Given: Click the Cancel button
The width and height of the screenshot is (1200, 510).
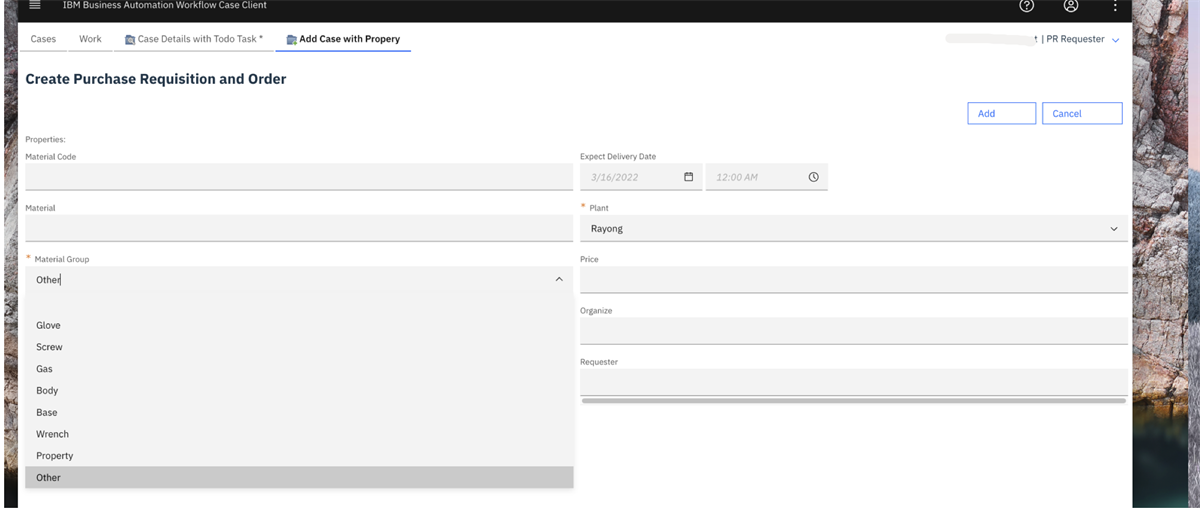Looking at the screenshot, I should [1081, 113].
